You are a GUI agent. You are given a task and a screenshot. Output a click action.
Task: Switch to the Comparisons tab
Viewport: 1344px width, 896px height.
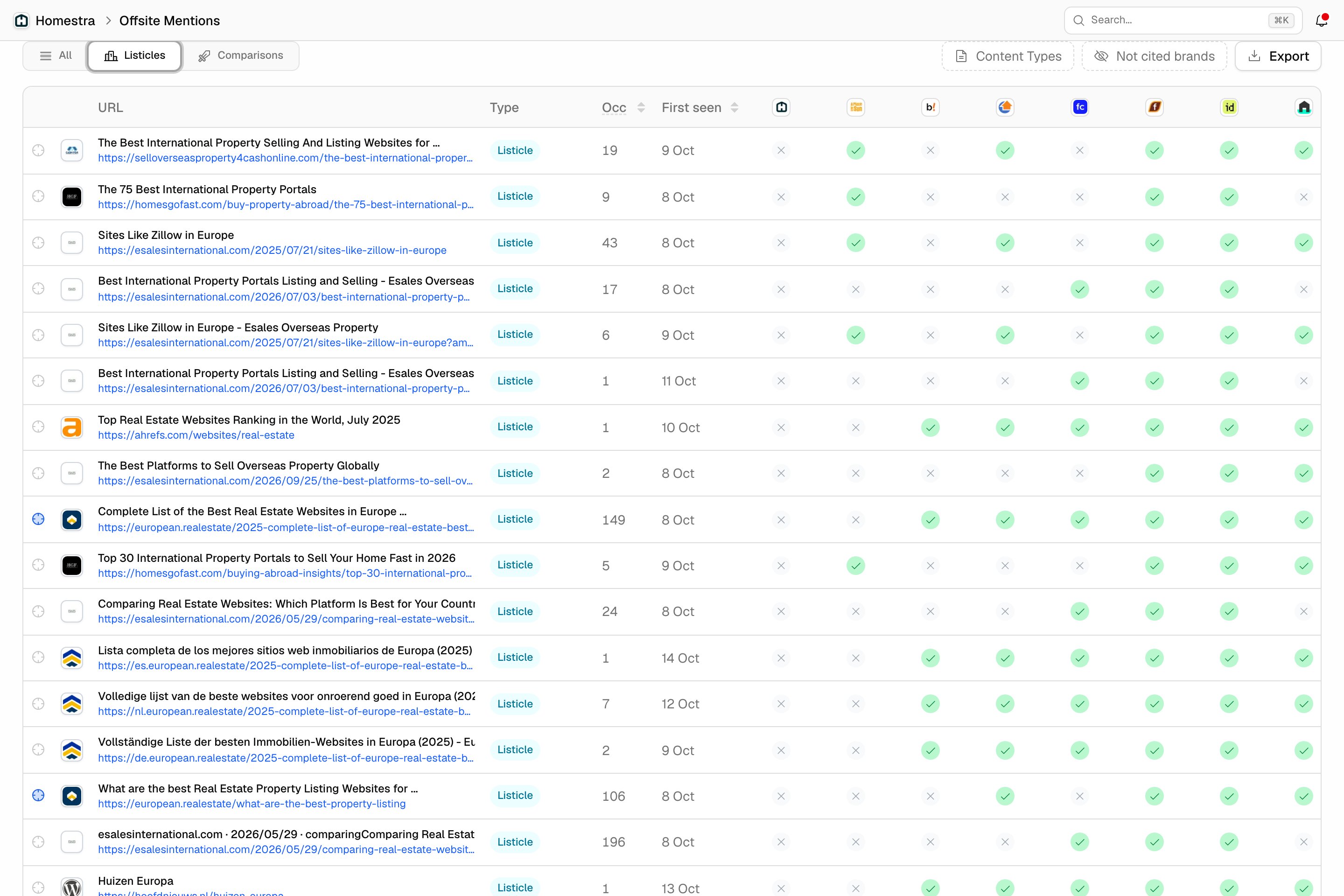pos(241,56)
